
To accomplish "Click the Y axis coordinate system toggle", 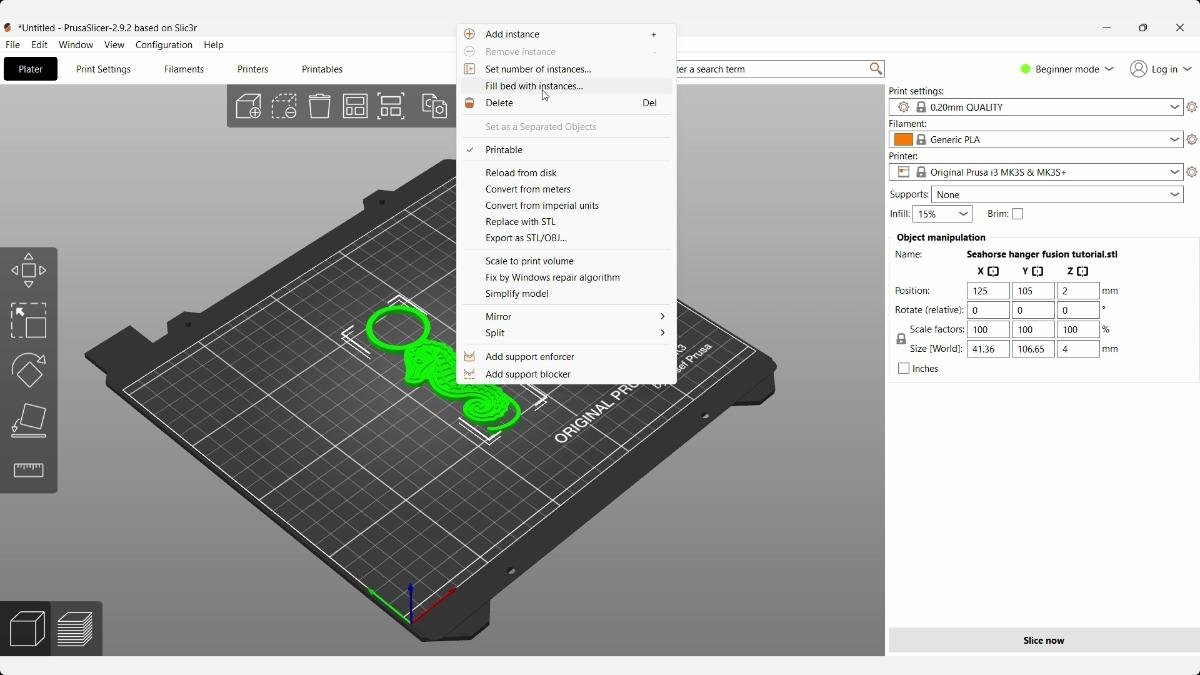I will click(1038, 271).
